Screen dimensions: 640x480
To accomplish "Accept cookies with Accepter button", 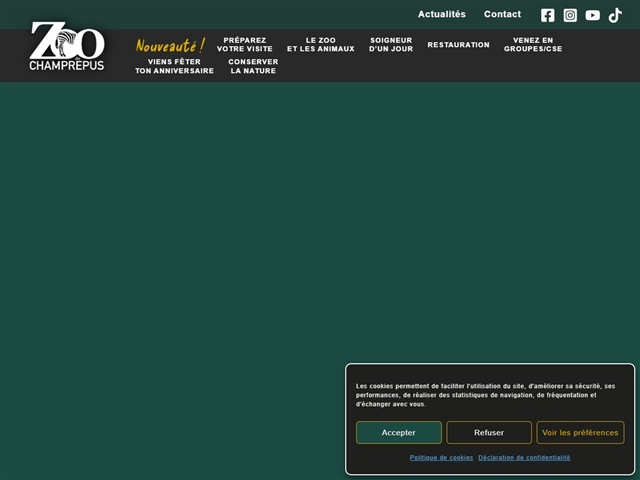I will 398,433.
